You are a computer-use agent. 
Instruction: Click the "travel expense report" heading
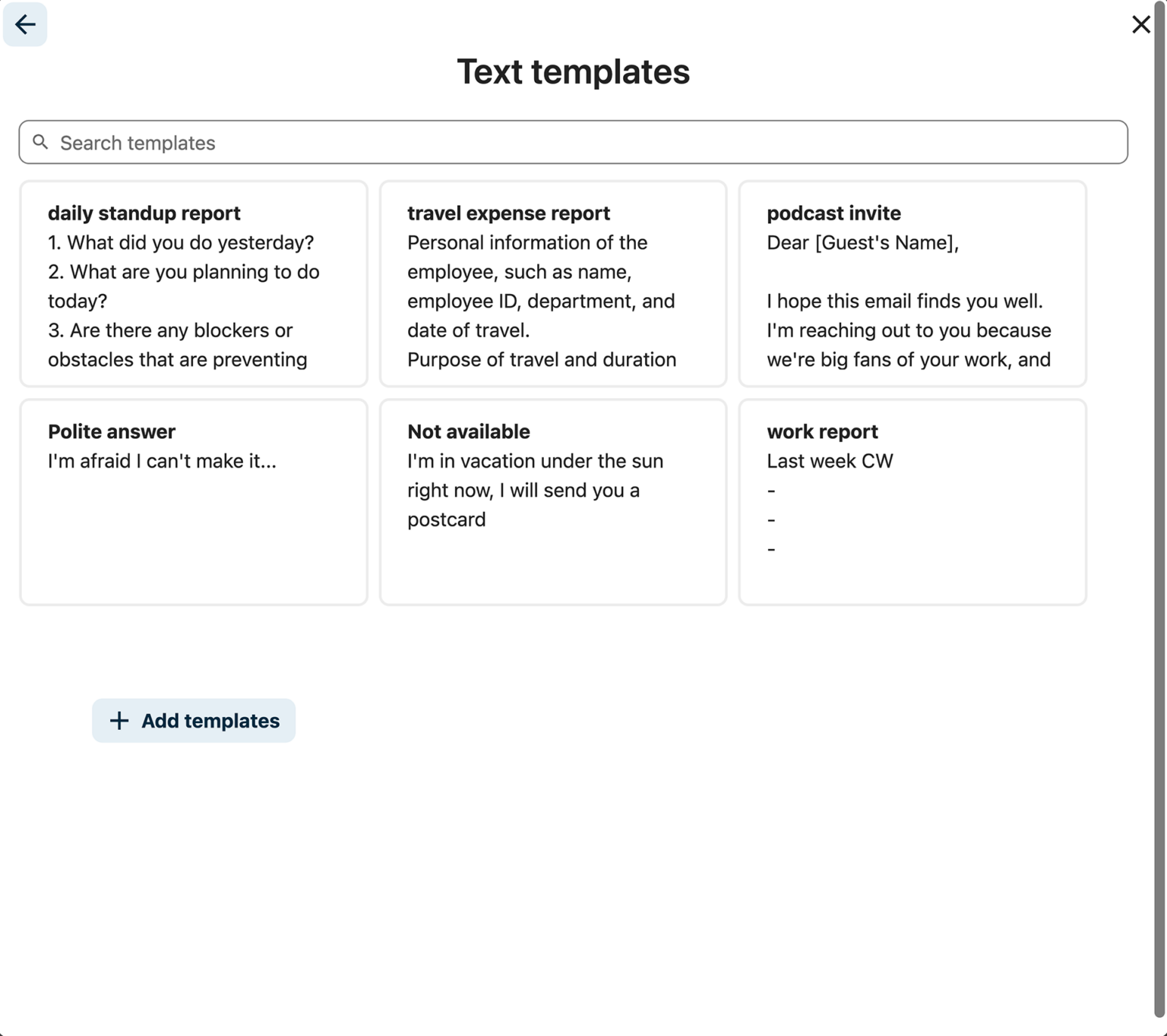(508, 213)
